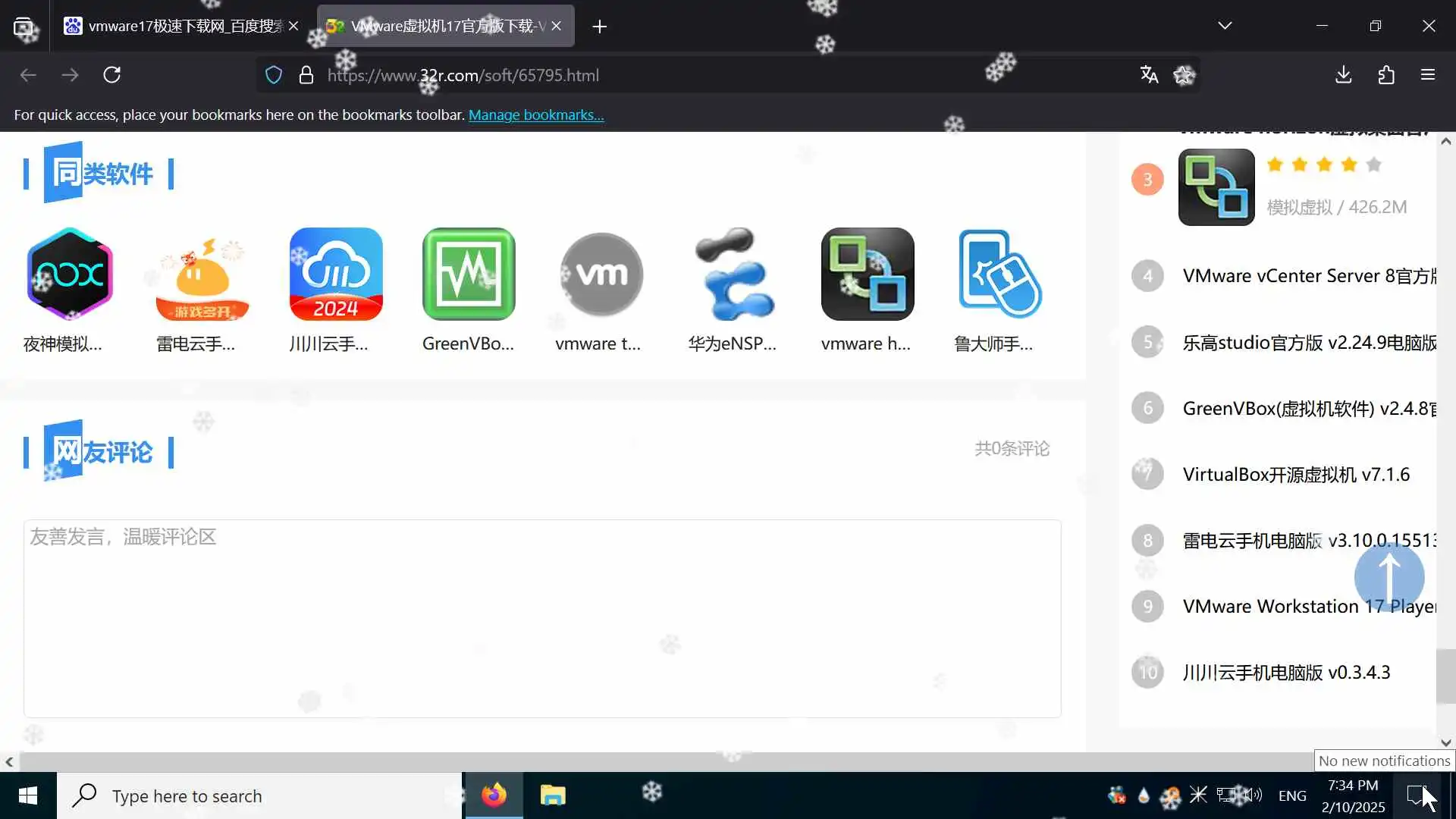Open a new tab with plus button

(599, 27)
